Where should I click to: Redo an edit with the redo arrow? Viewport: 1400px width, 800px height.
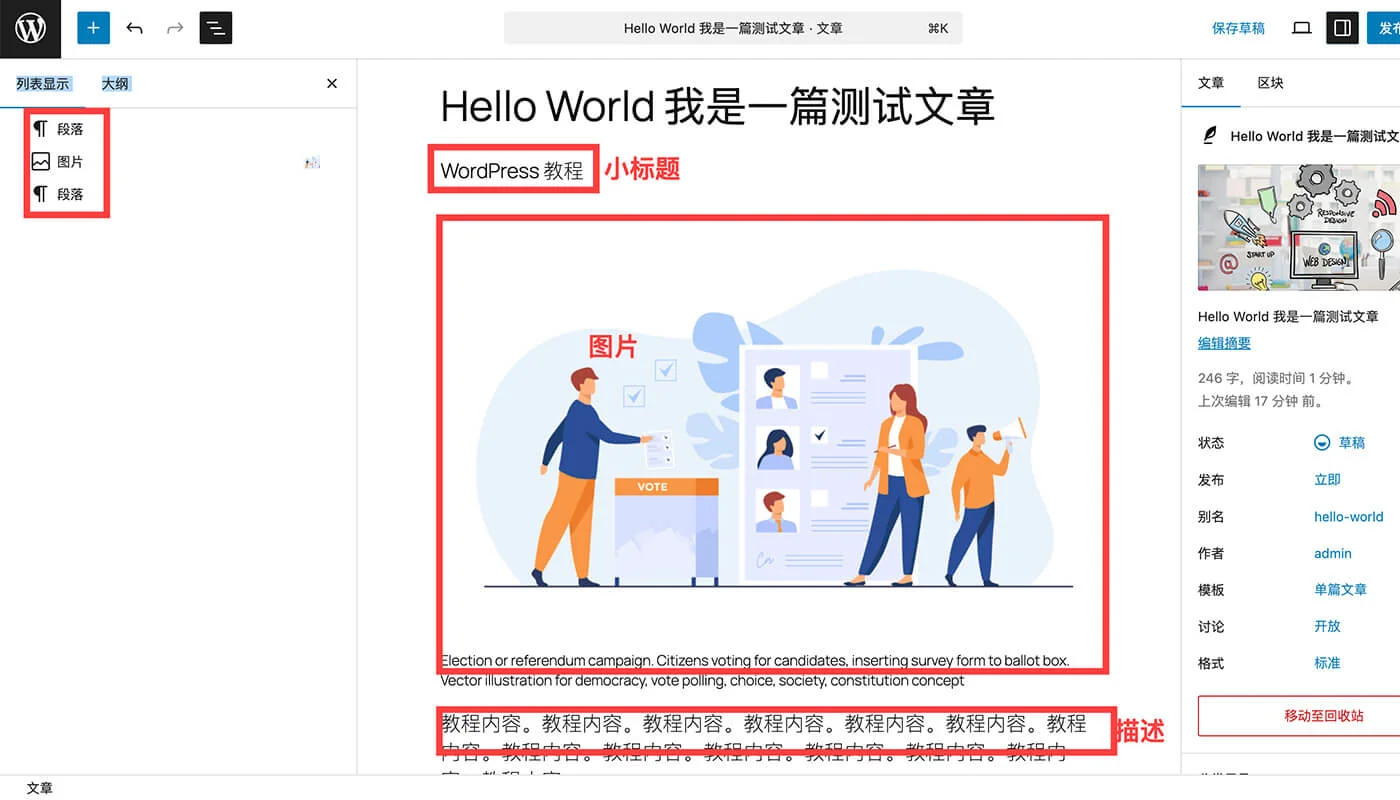(174, 28)
